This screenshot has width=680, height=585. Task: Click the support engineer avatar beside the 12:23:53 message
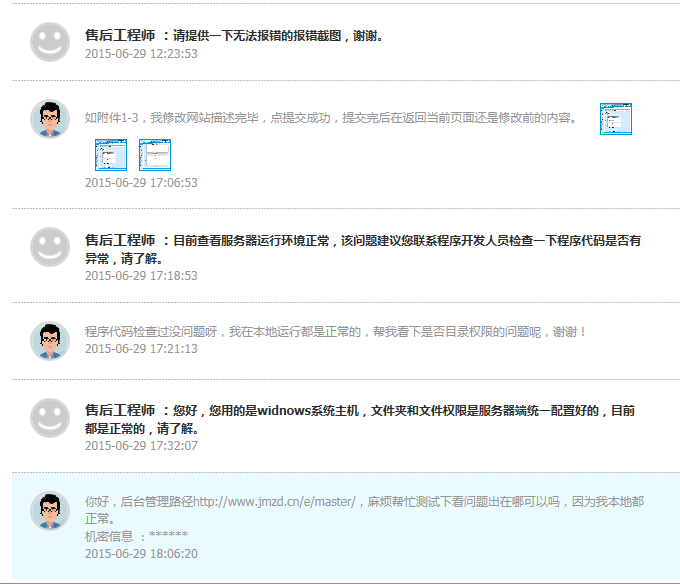pyautogui.click(x=50, y=42)
